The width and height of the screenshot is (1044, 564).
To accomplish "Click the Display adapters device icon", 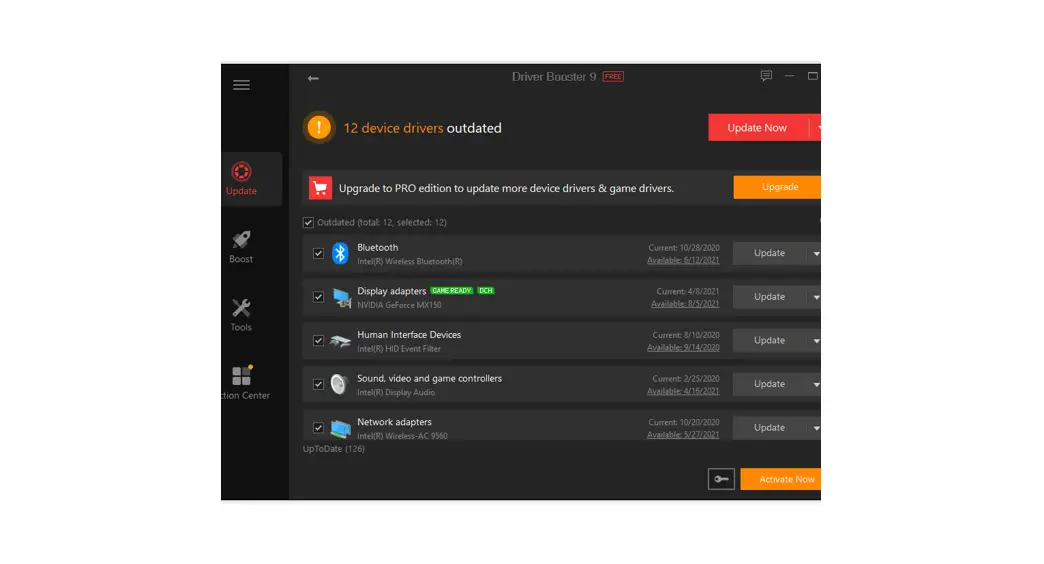I will pos(342,298).
